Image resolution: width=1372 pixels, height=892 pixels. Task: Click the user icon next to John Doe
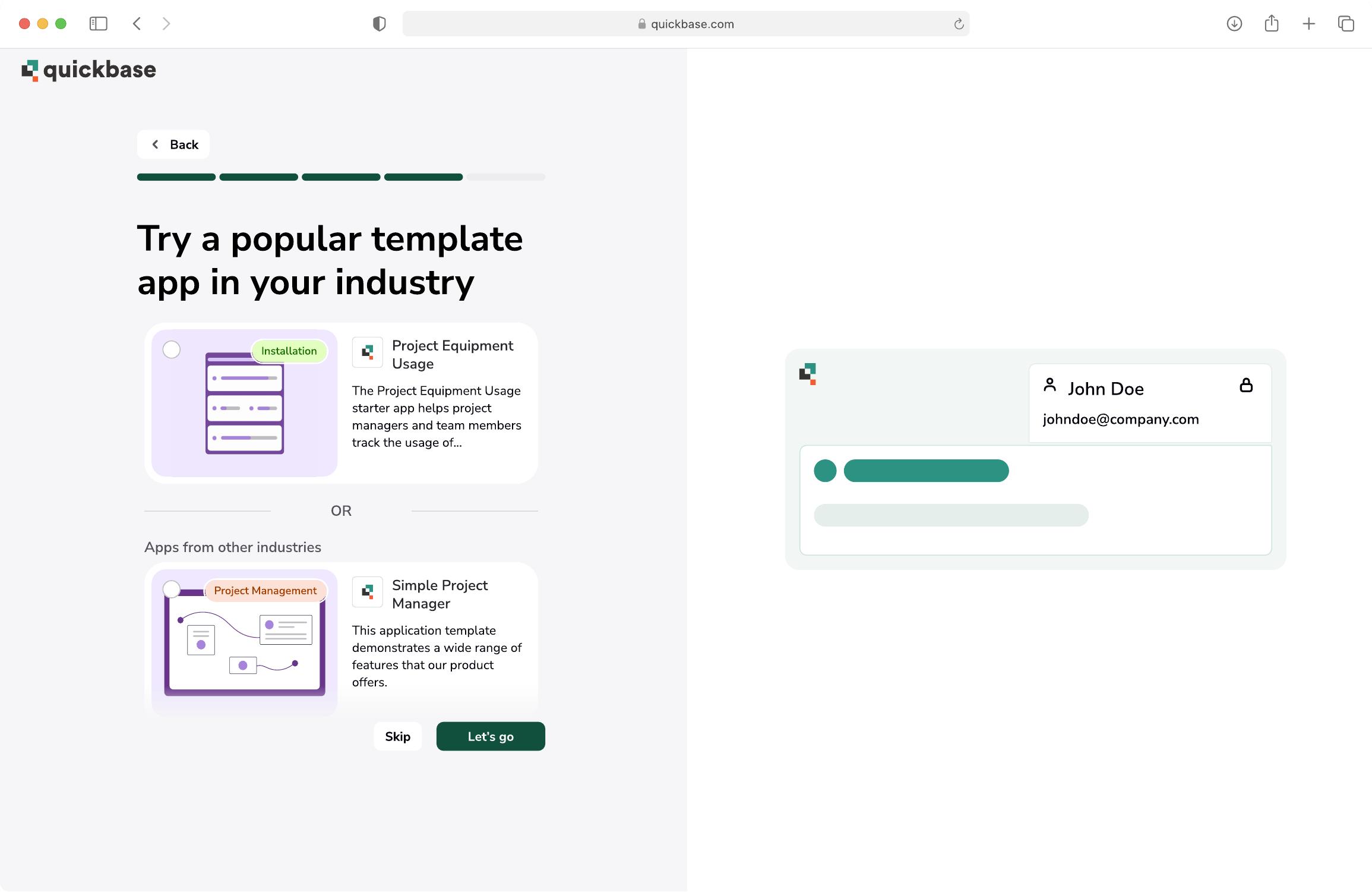(x=1050, y=385)
